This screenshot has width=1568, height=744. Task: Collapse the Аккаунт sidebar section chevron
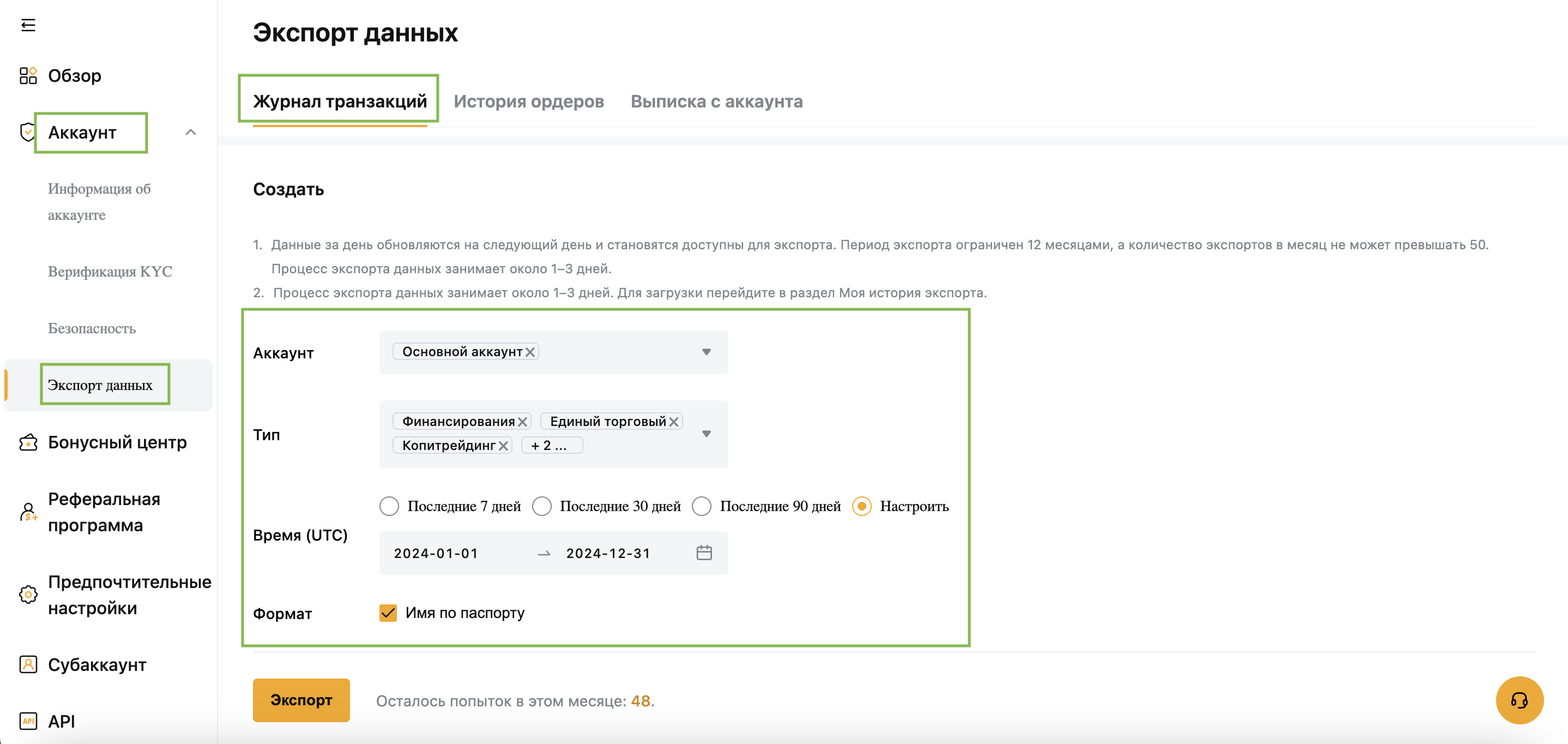pos(190,132)
